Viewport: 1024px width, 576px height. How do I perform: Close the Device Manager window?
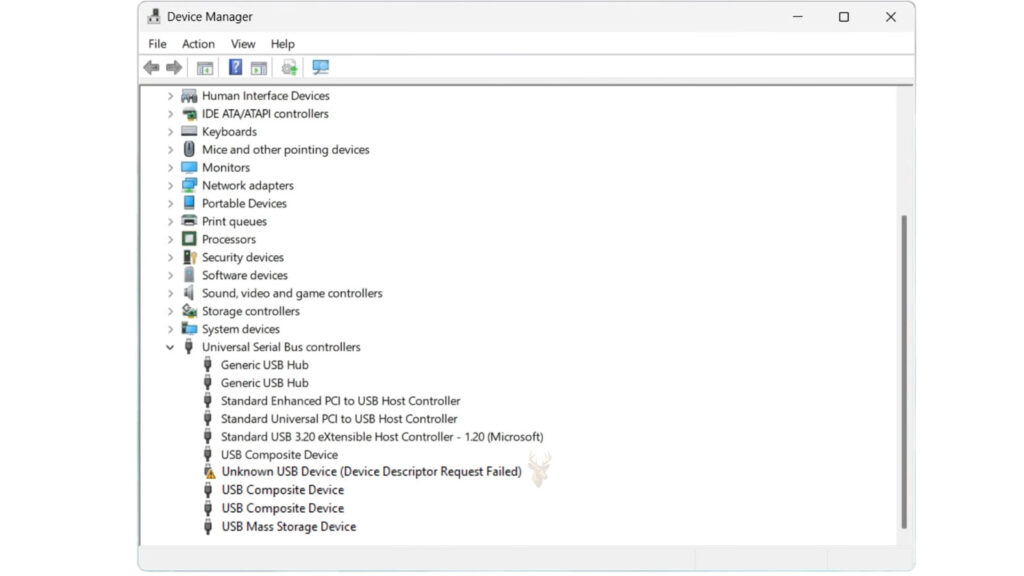pos(891,17)
